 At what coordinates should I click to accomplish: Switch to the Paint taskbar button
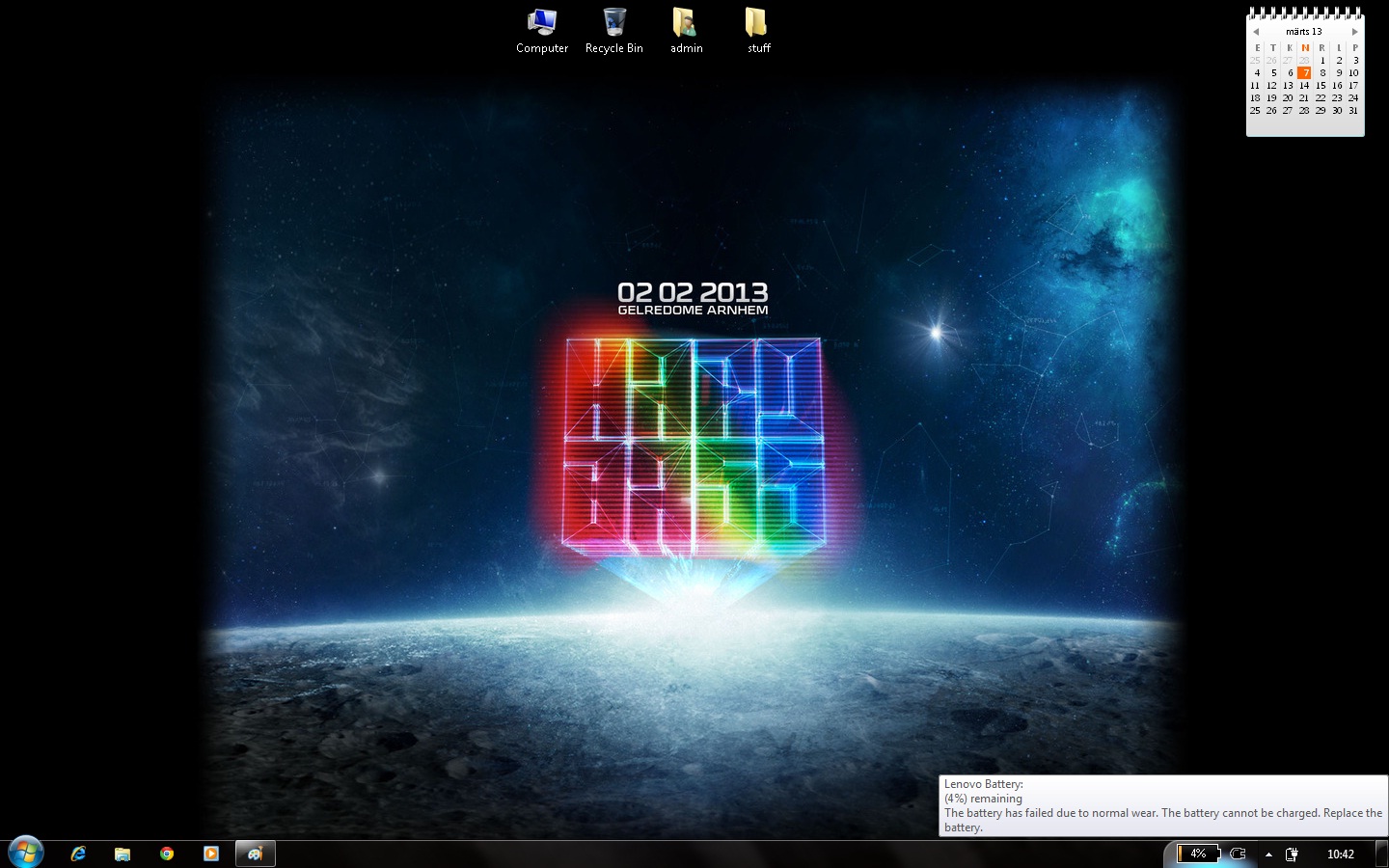[256, 854]
